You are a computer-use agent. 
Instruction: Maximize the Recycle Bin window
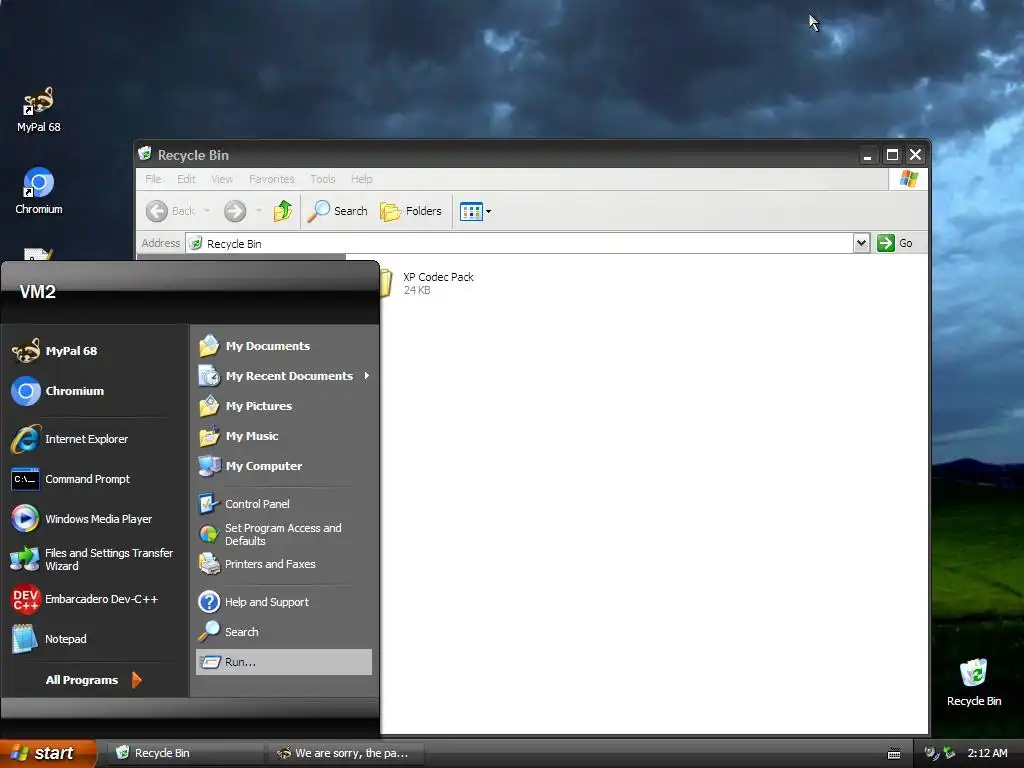coord(892,155)
